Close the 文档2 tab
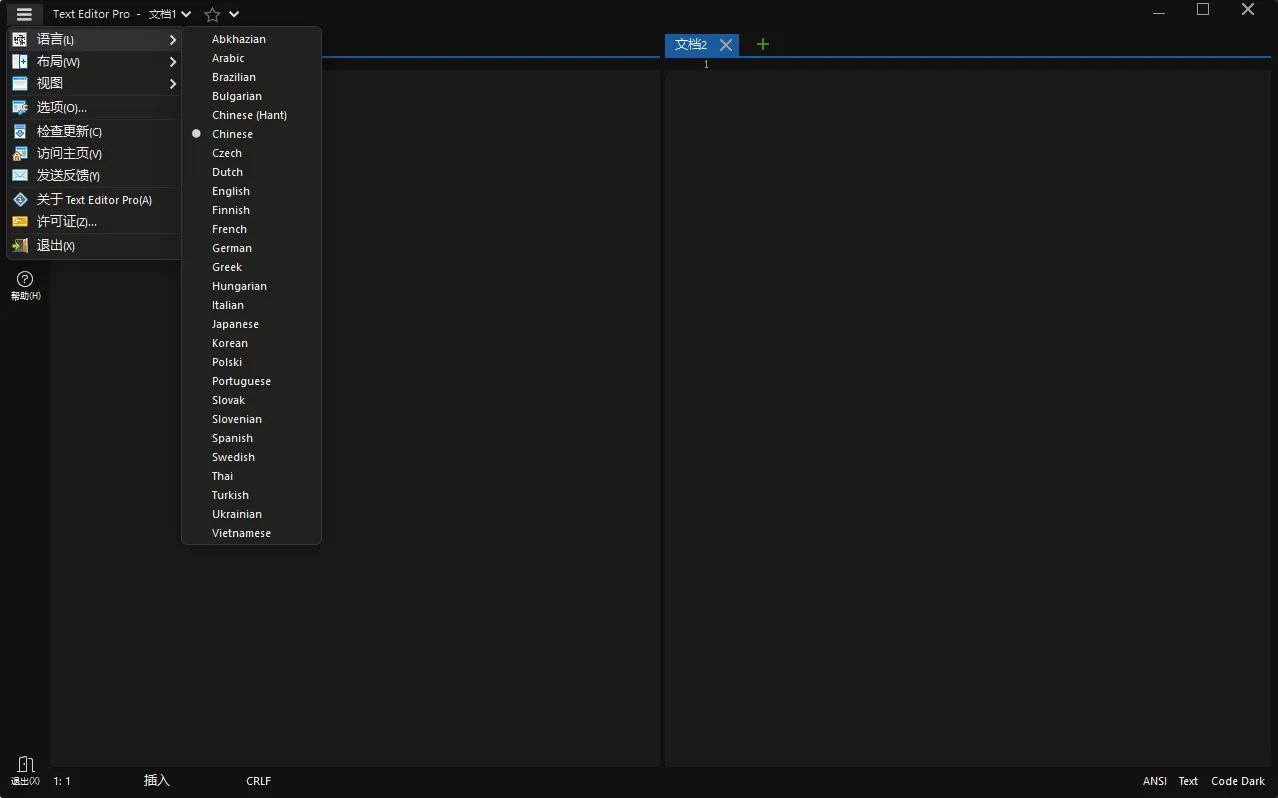The height and width of the screenshot is (798, 1278). (x=726, y=44)
